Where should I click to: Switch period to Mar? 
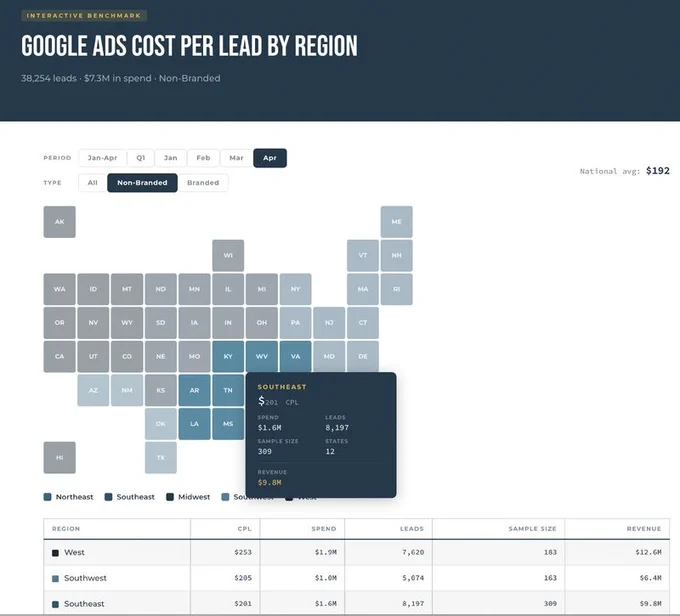236,158
